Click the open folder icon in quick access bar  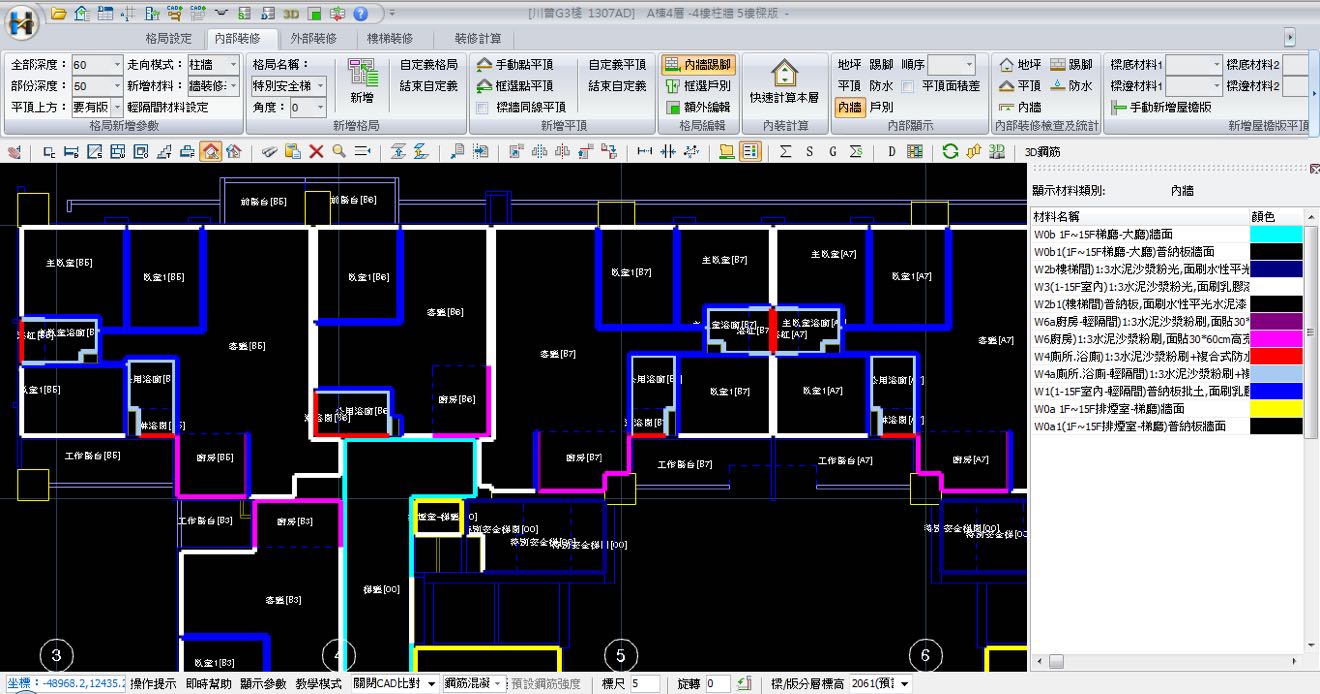click(x=59, y=13)
